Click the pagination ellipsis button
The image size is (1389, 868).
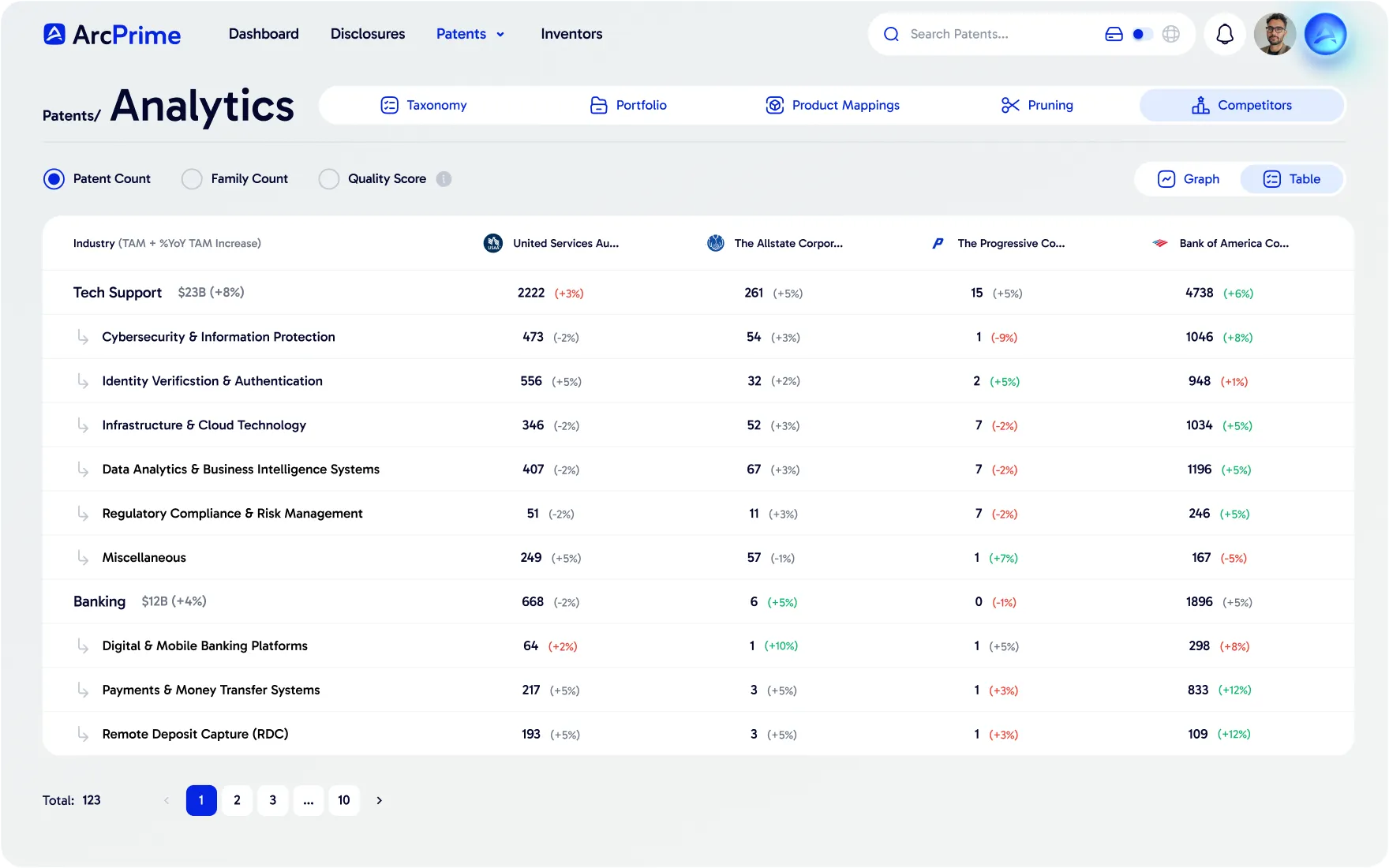pos(309,800)
